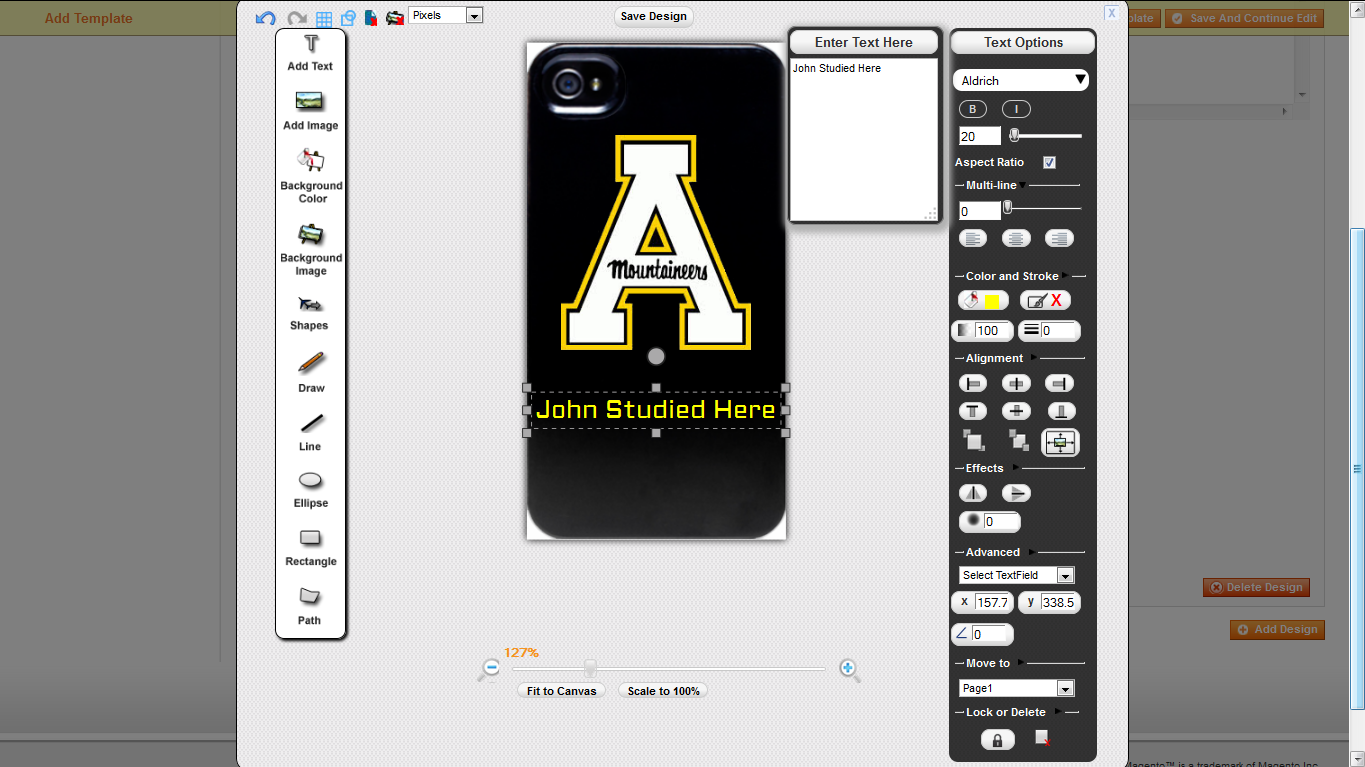Click Scale to 100% button

click(664, 691)
